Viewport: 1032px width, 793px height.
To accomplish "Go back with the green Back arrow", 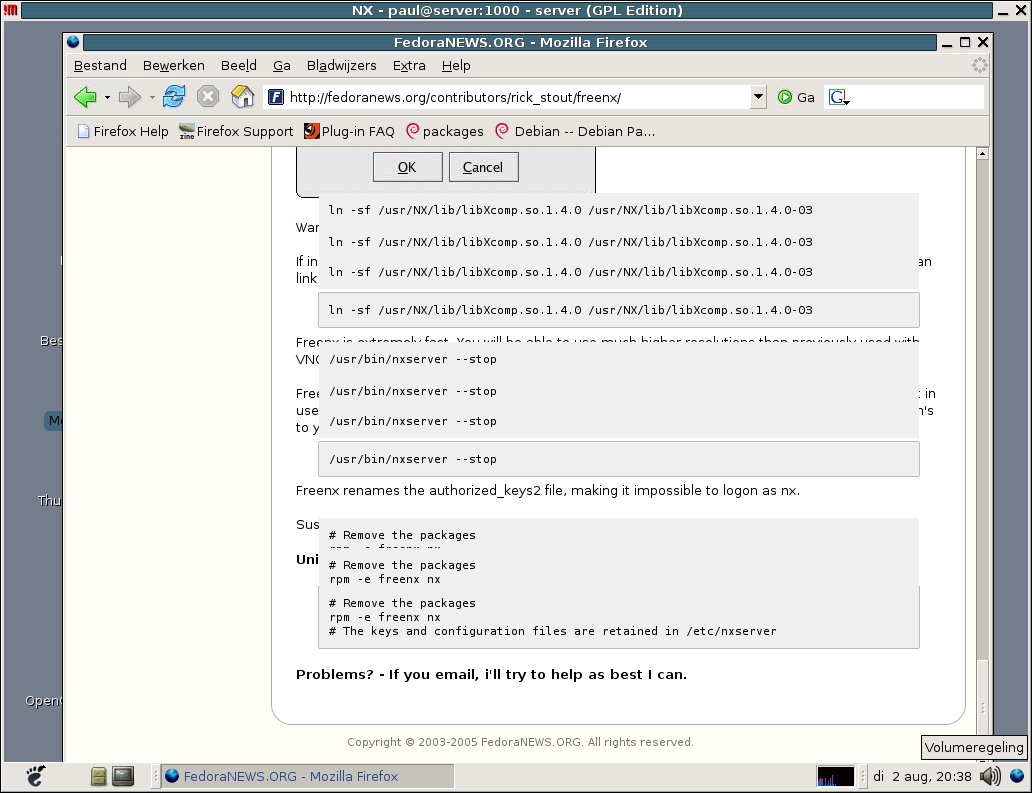I will tap(86, 97).
